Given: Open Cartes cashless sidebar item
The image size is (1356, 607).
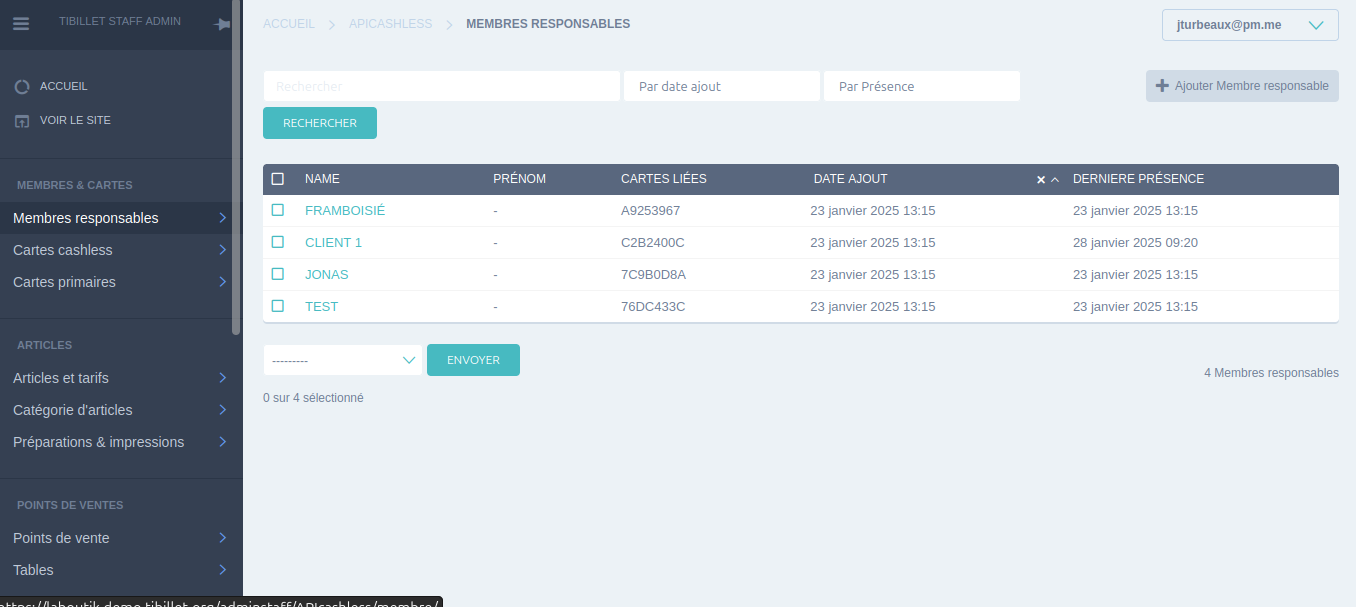Looking at the screenshot, I should (x=116, y=250).
